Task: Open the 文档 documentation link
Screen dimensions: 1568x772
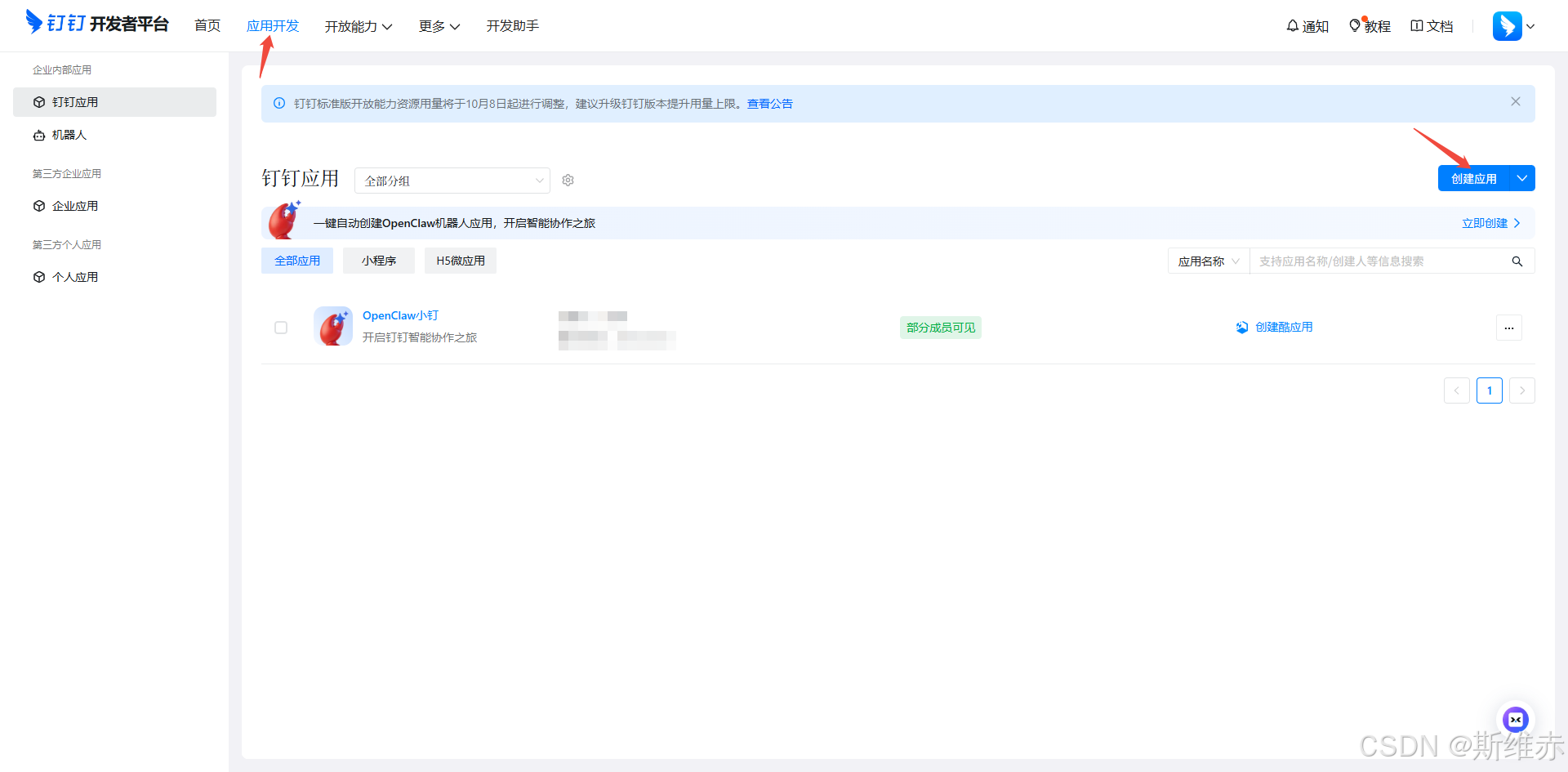Action: click(1432, 26)
